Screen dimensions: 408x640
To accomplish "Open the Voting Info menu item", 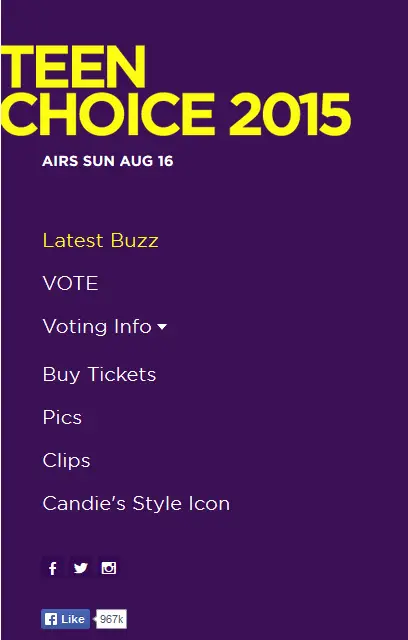I will point(97,327).
